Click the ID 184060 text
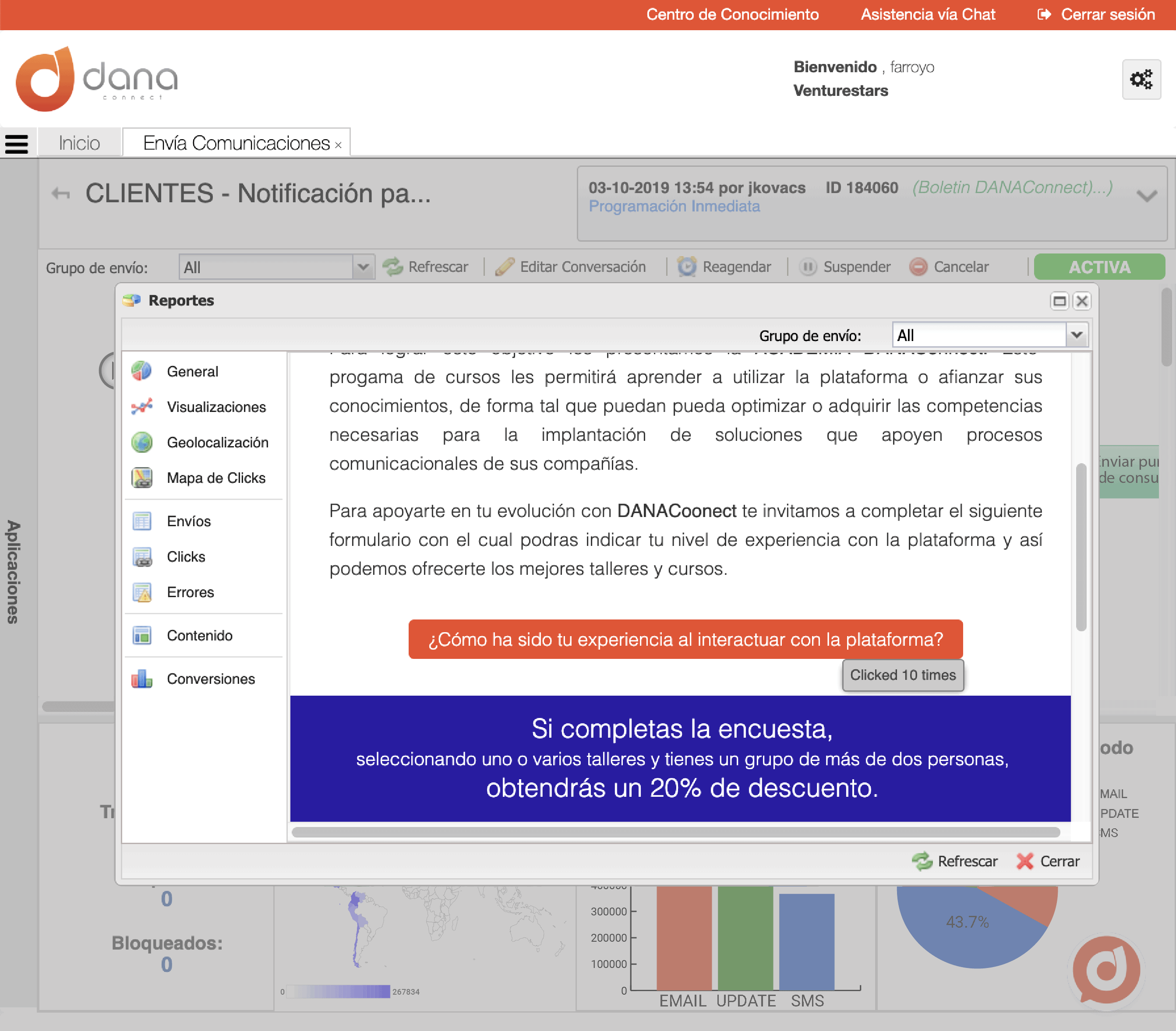 (x=861, y=187)
